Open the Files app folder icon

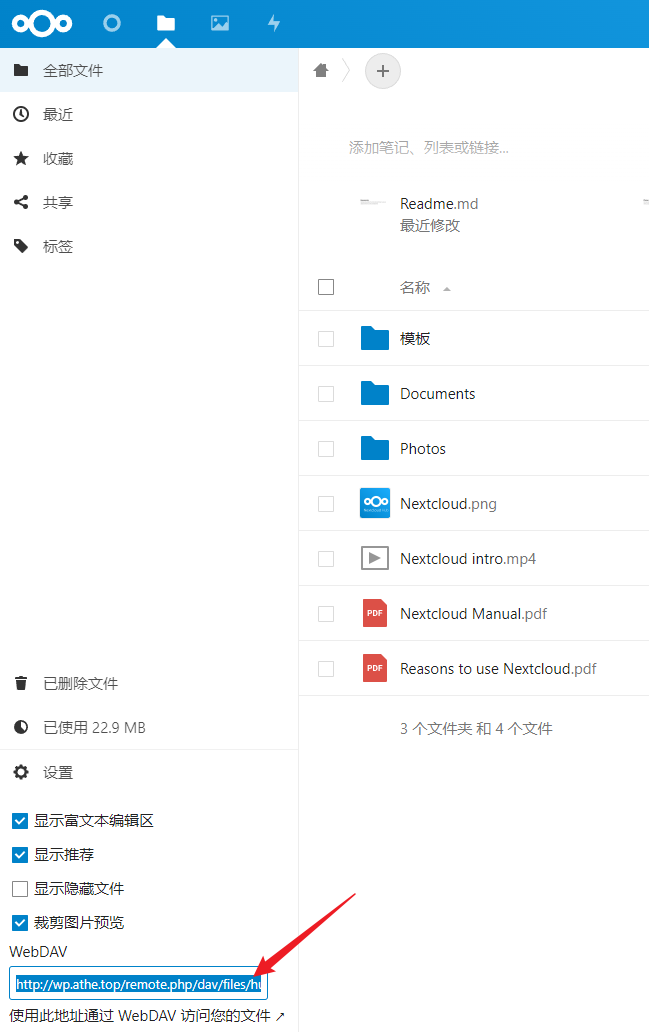click(166, 24)
